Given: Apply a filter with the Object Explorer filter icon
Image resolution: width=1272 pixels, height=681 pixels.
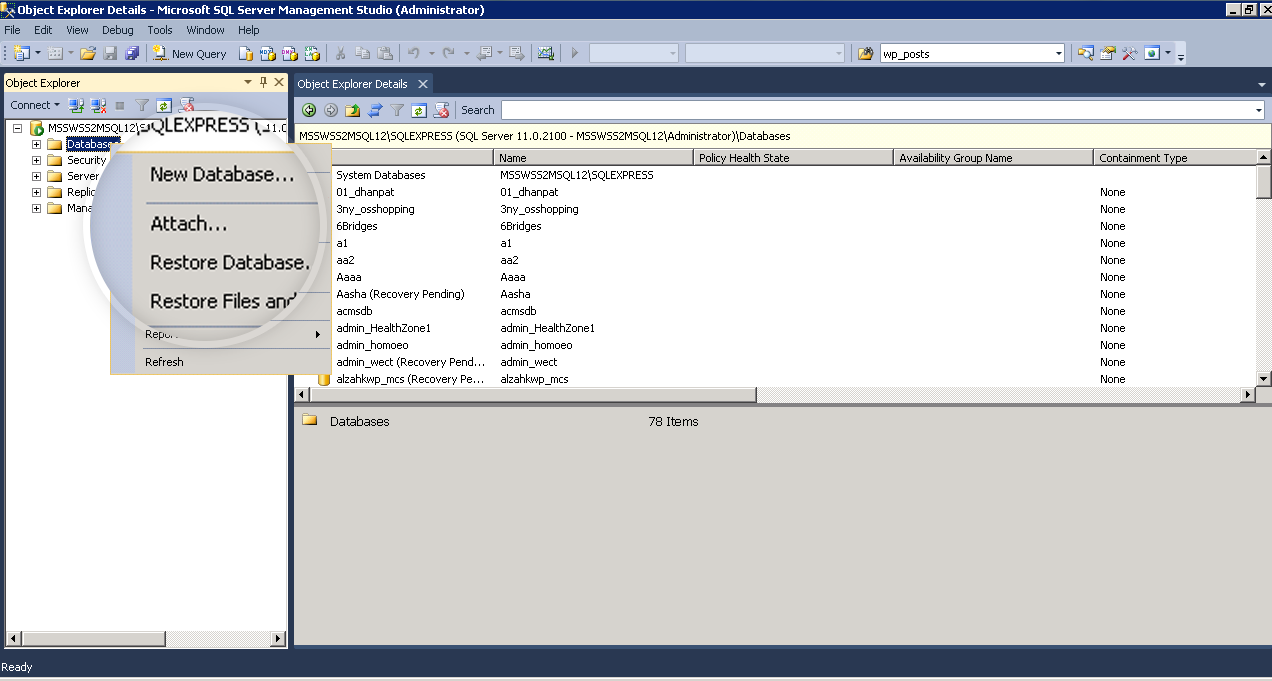Looking at the screenshot, I should click(141, 105).
